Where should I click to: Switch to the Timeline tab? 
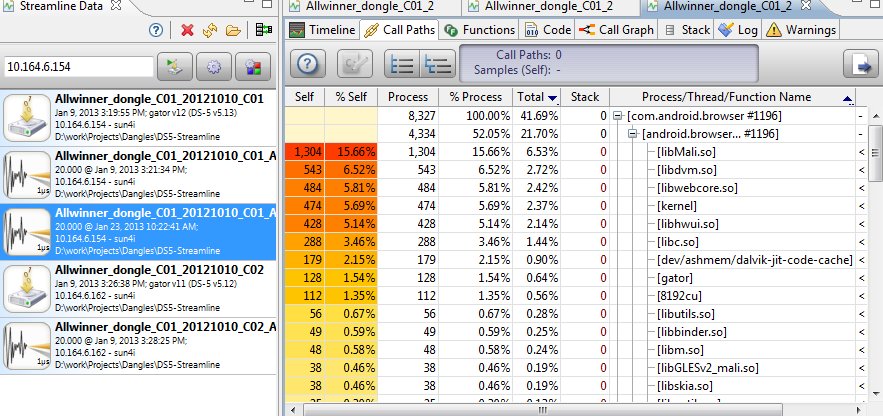323,30
